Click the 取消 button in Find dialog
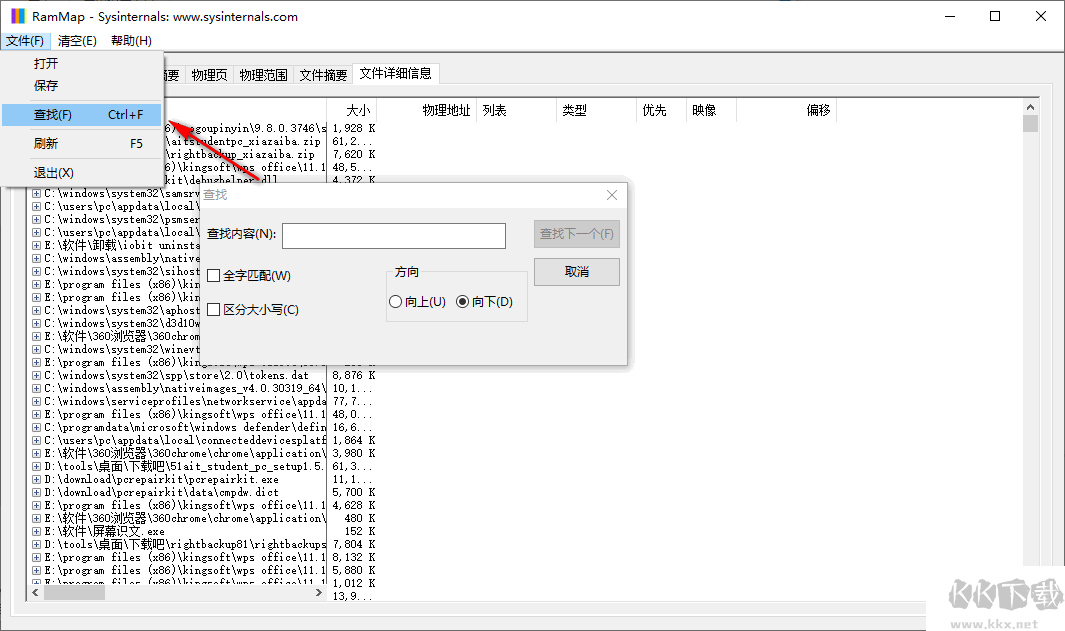This screenshot has height=631, width=1065. pos(576,271)
